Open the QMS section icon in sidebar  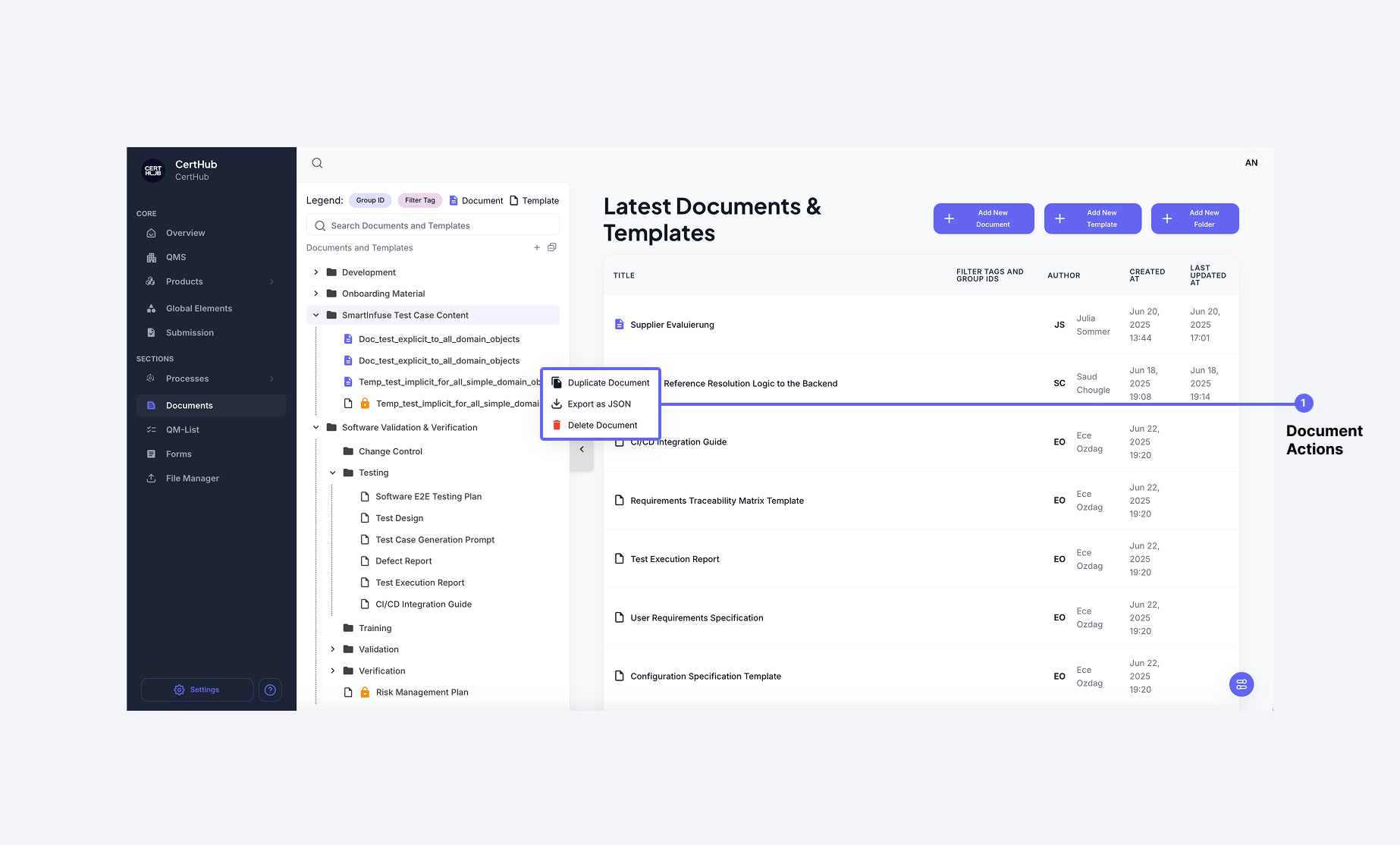[152, 257]
